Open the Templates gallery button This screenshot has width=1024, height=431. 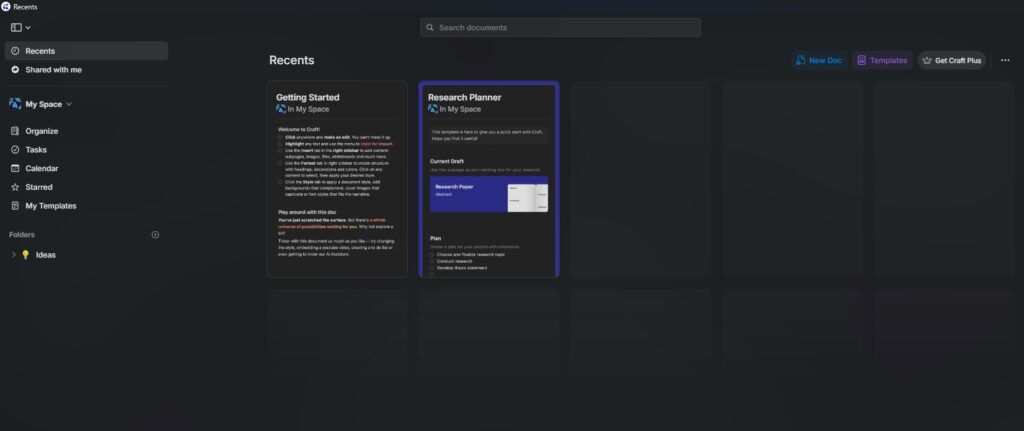click(881, 60)
